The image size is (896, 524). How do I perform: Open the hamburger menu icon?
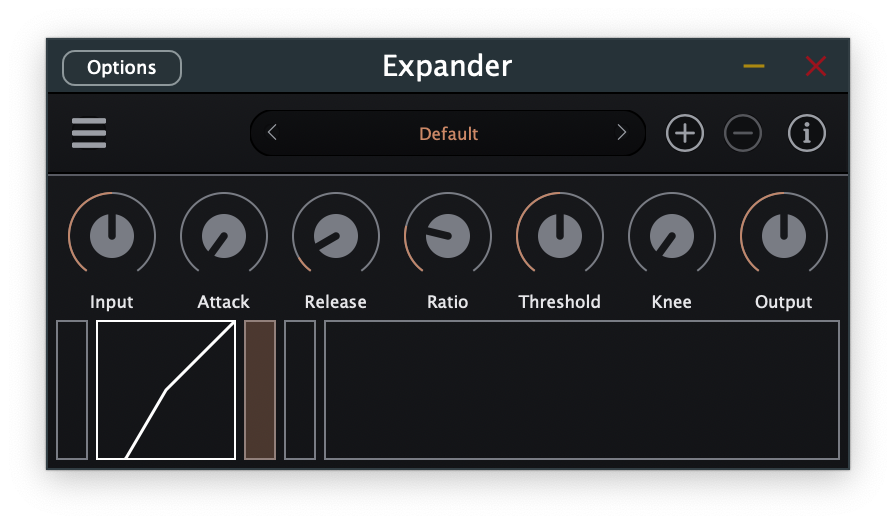tap(89, 133)
